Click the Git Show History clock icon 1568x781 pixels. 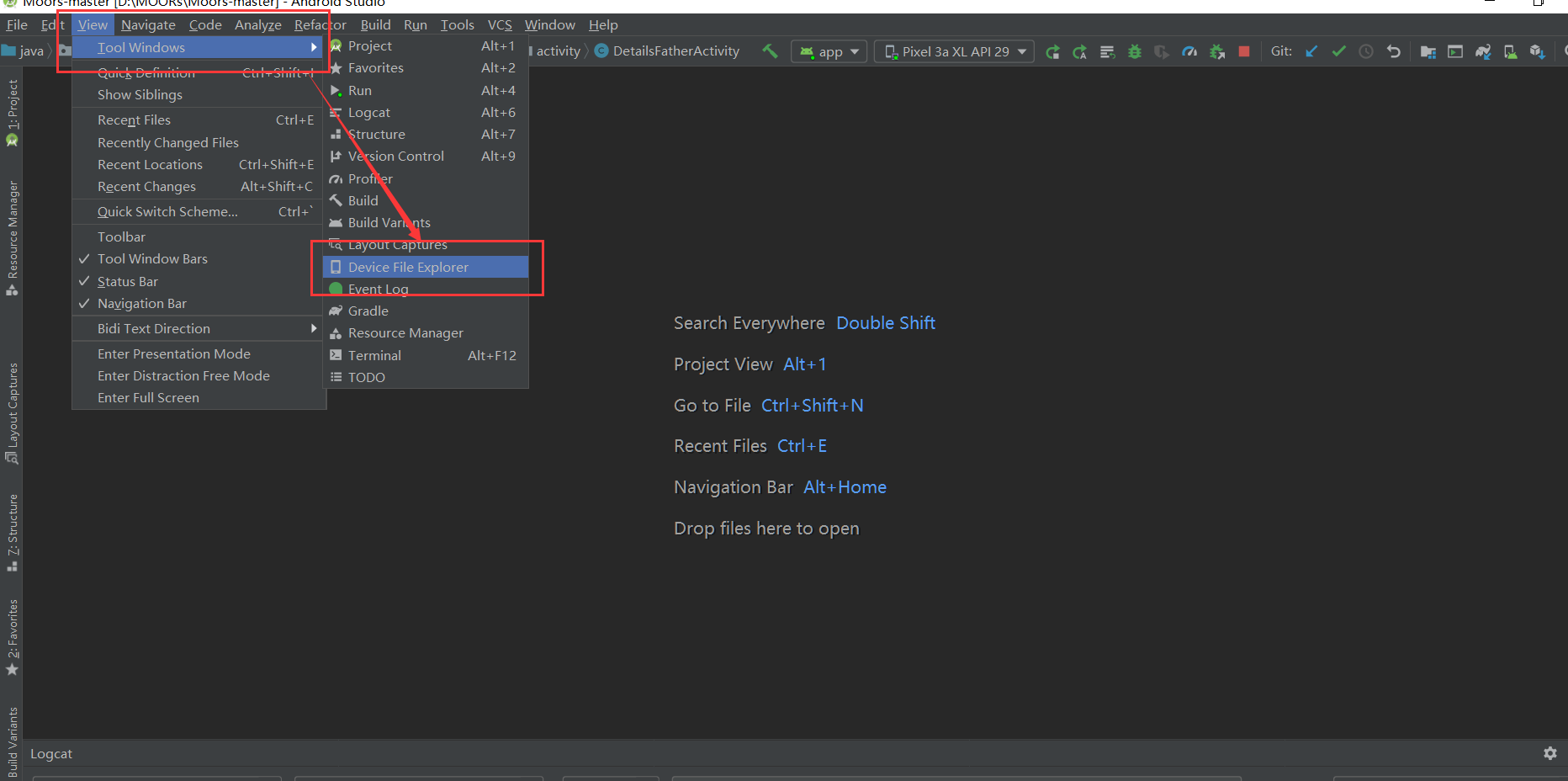coord(1366,51)
